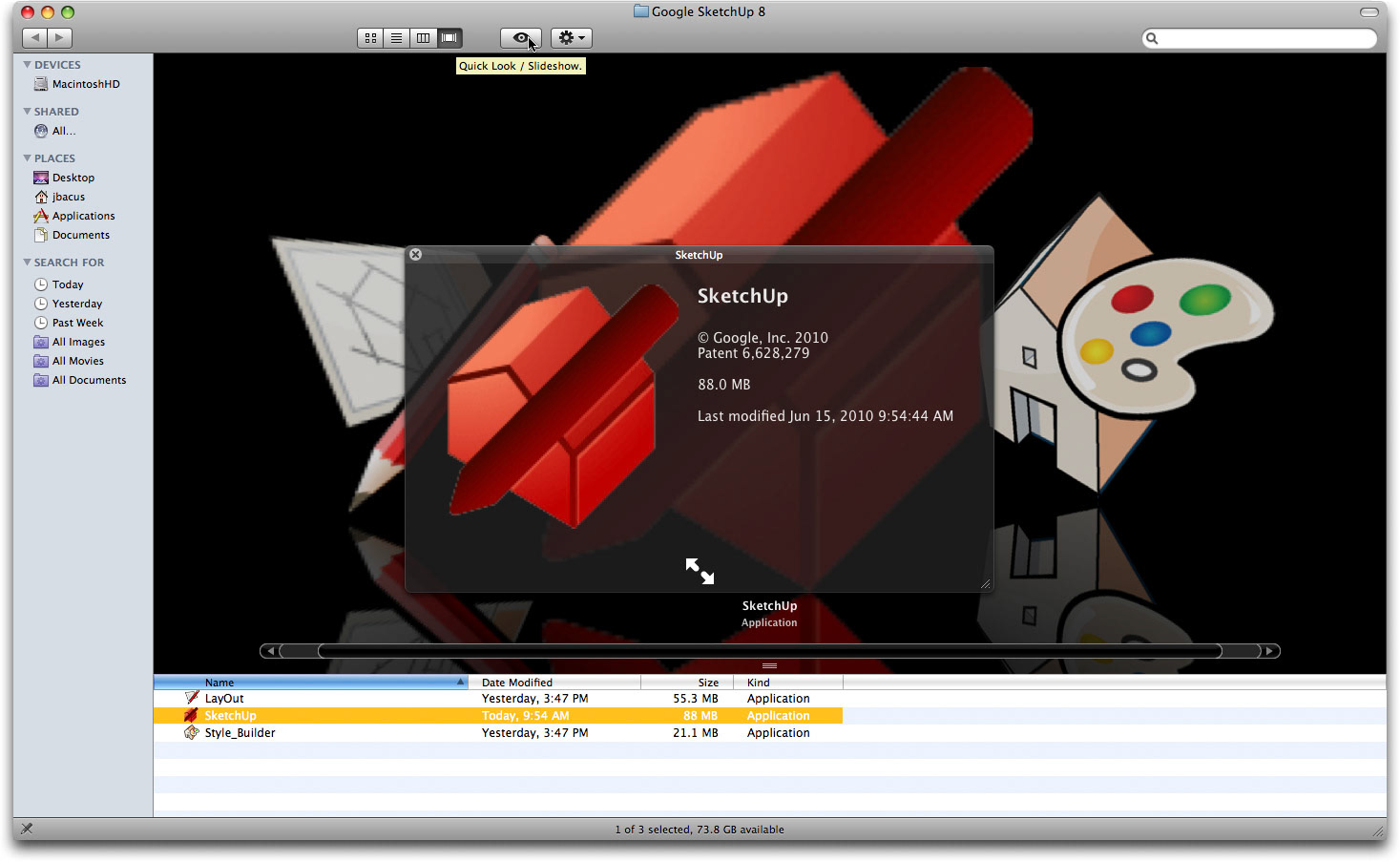Click the SketchUp app icon in the list

click(x=192, y=716)
